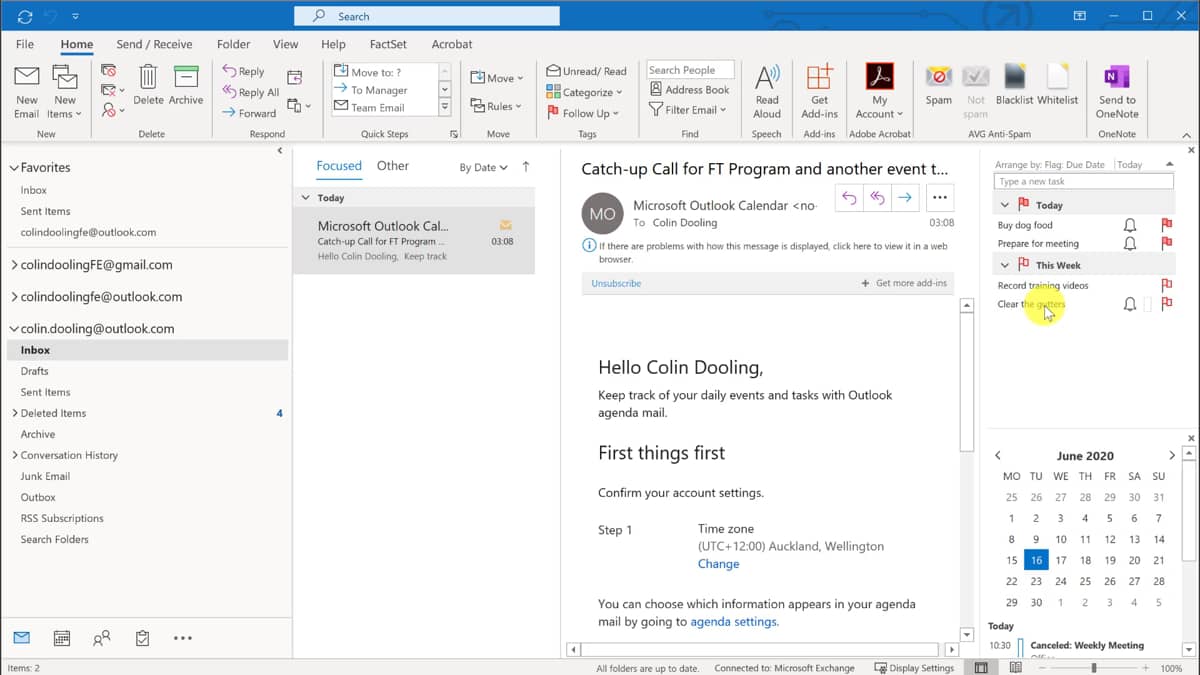The height and width of the screenshot is (675, 1200).
Task: Toggle flag on Clear the gutters task
Action: point(1166,304)
